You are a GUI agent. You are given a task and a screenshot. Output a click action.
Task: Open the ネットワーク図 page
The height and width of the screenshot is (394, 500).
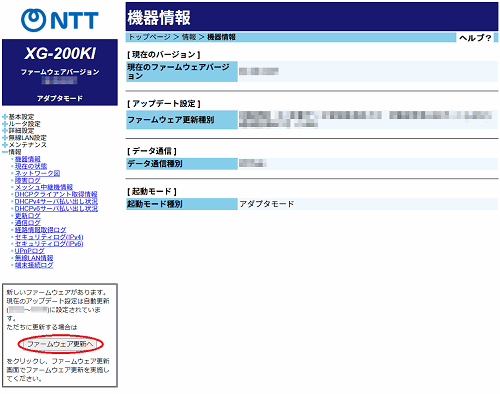(x=37, y=173)
